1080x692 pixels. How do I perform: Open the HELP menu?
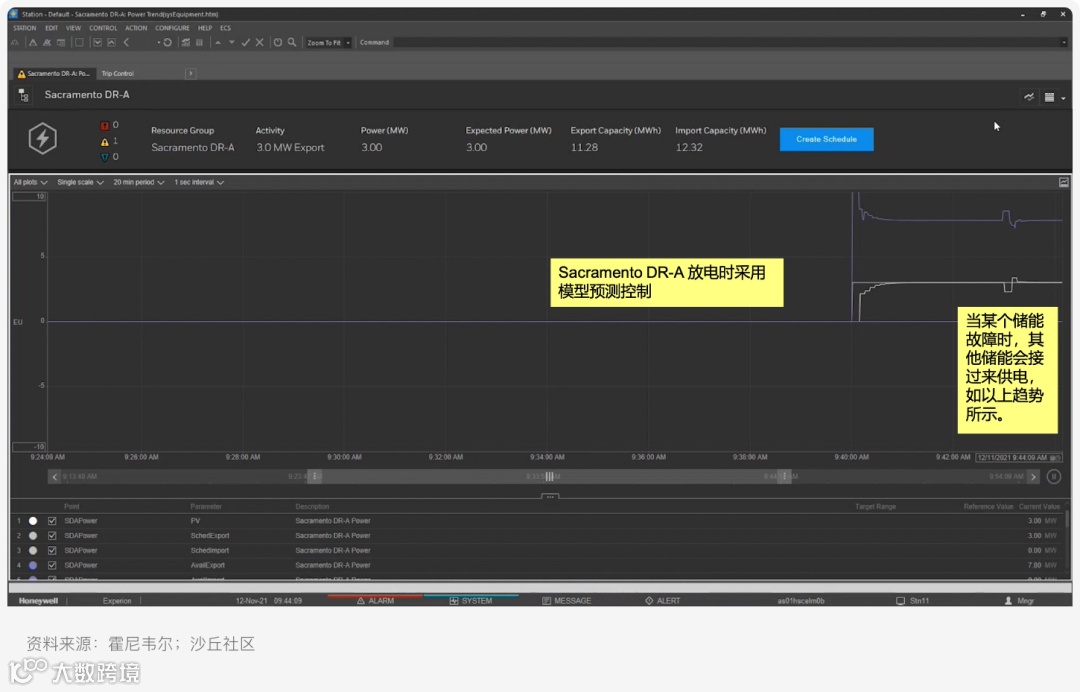pyautogui.click(x=205, y=28)
